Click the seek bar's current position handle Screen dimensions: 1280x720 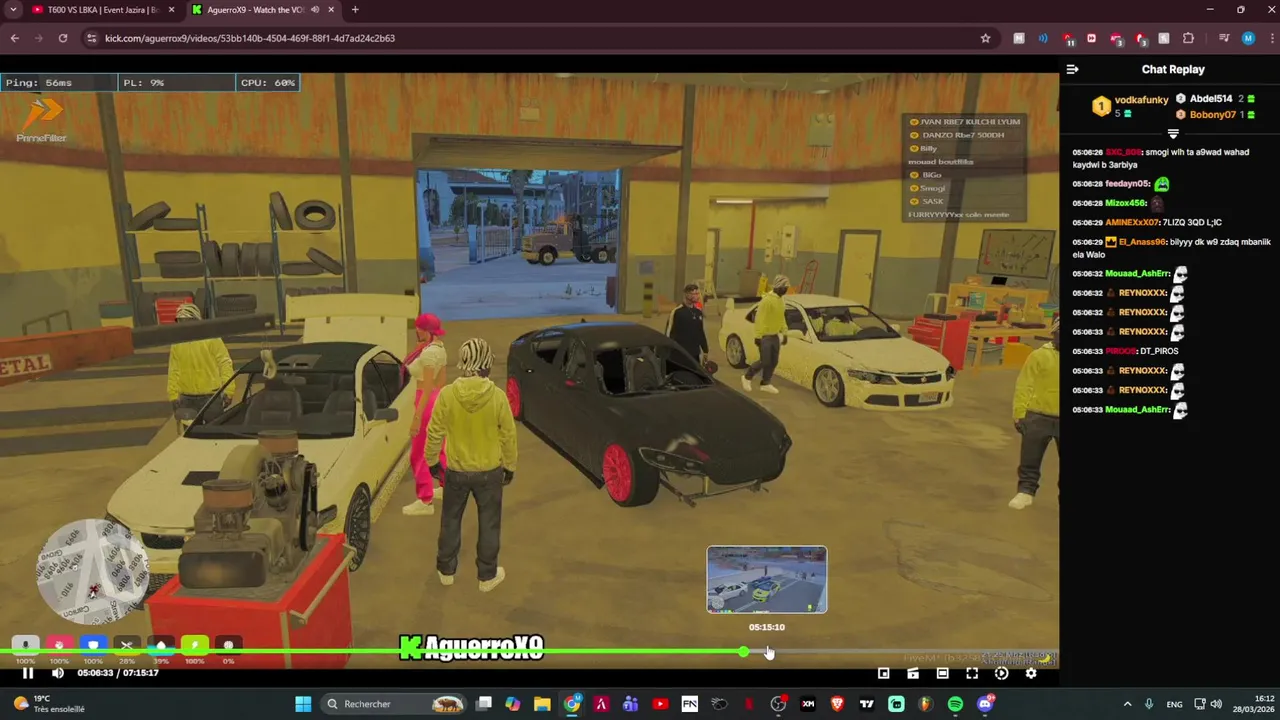coord(743,652)
